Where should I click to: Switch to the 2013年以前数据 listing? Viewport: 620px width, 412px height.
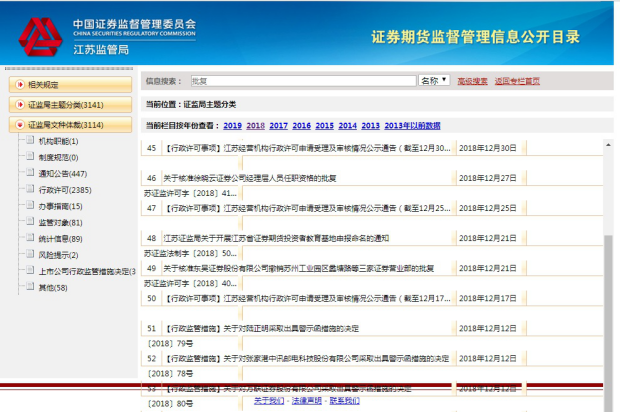click(x=412, y=126)
